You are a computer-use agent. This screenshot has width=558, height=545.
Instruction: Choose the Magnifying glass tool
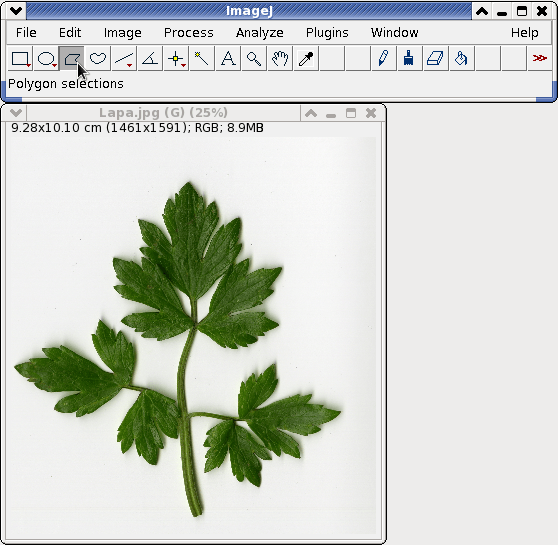[254, 59]
